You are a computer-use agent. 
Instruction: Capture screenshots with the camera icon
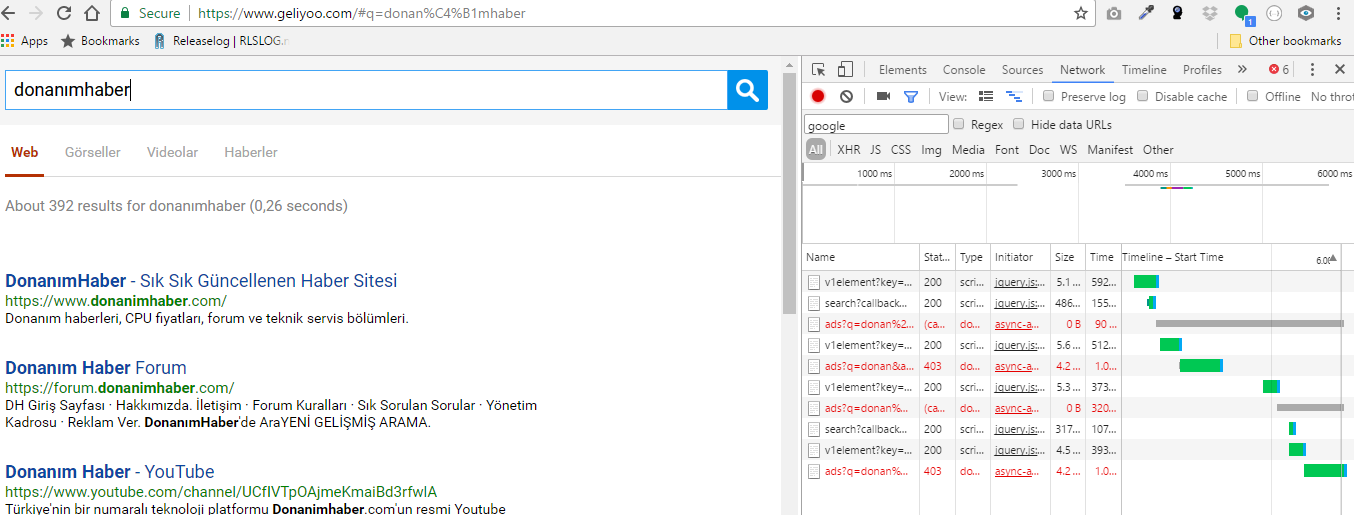[883, 97]
